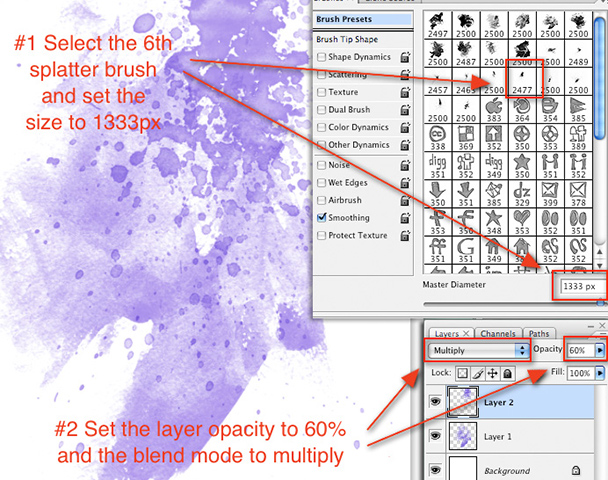Click the layer Opacity 60% field
This screenshot has width=608, height=480.
(581, 351)
